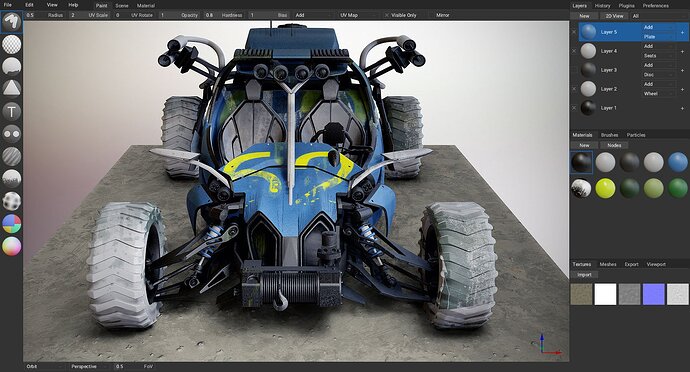Click the Nodes button
Image resolution: width=690 pixels, height=372 pixels.
point(614,145)
